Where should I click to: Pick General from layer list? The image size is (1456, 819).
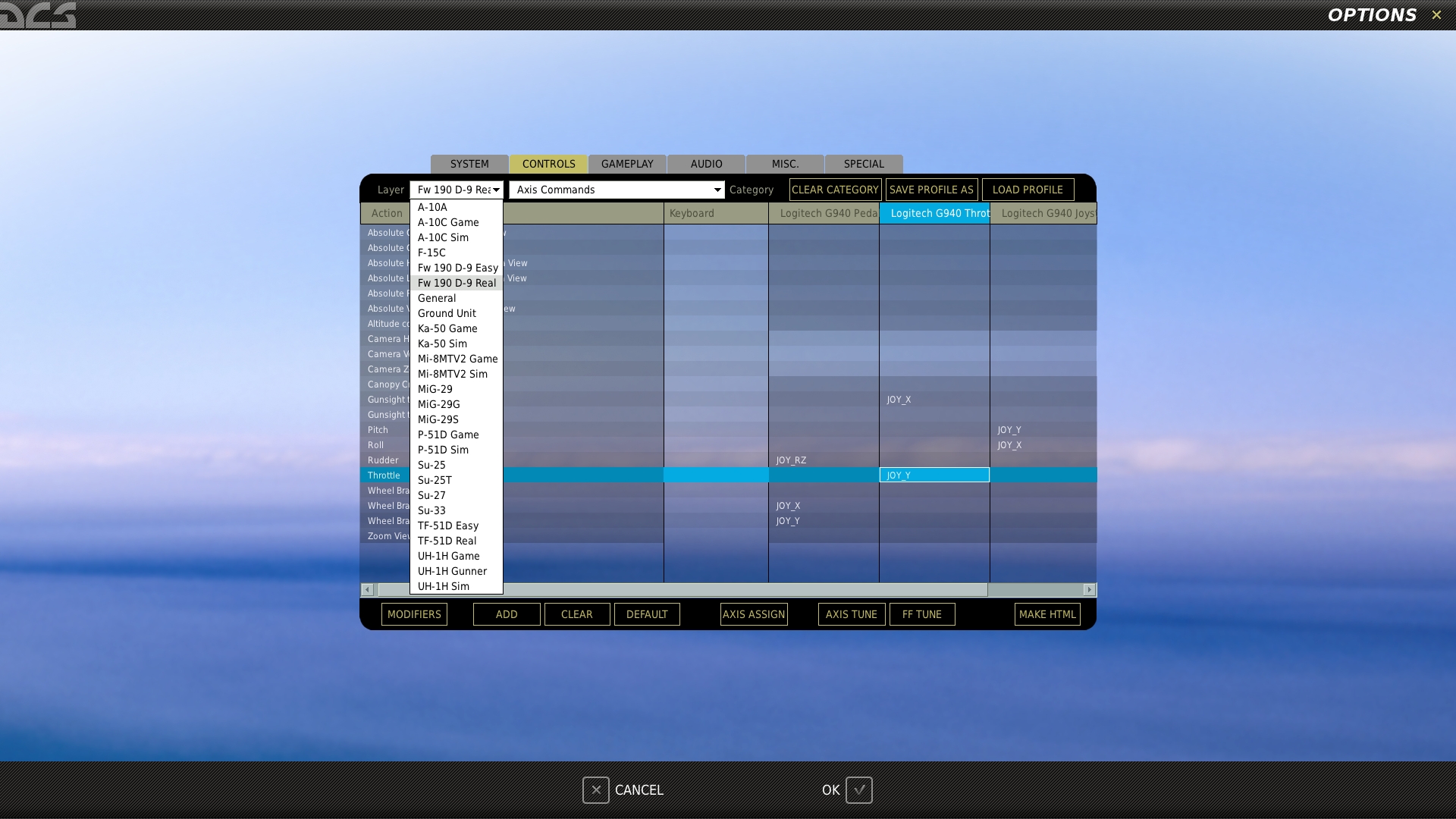(x=457, y=298)
